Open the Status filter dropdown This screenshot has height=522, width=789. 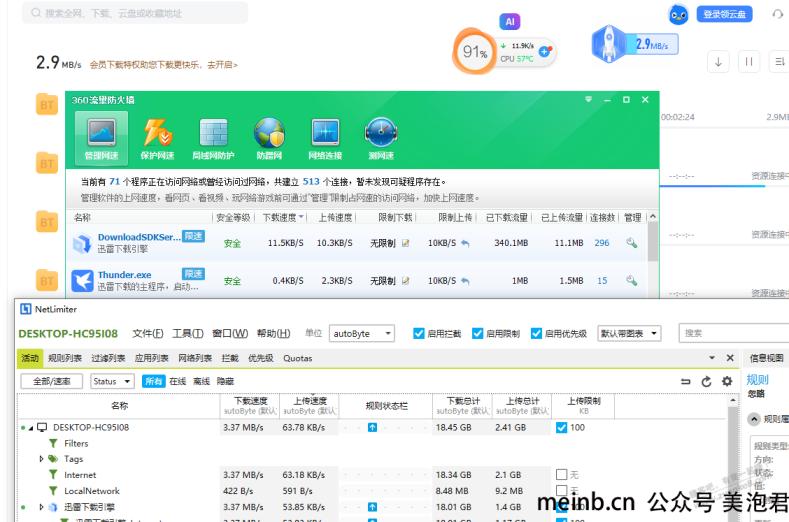tap(112, 382)
